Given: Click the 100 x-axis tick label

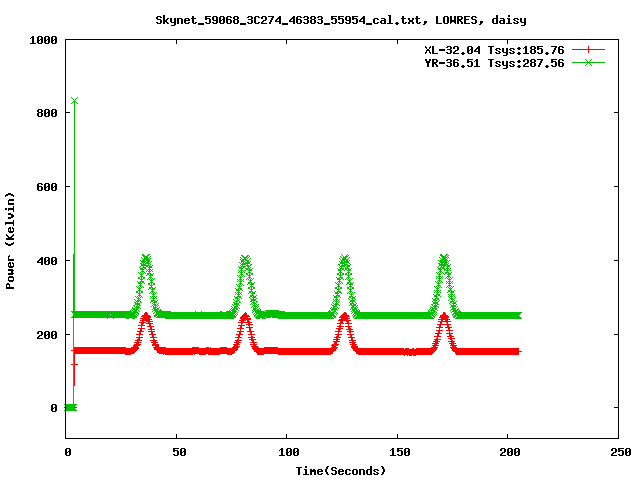Looking at the screenshot, I should (x=289, y=452).
